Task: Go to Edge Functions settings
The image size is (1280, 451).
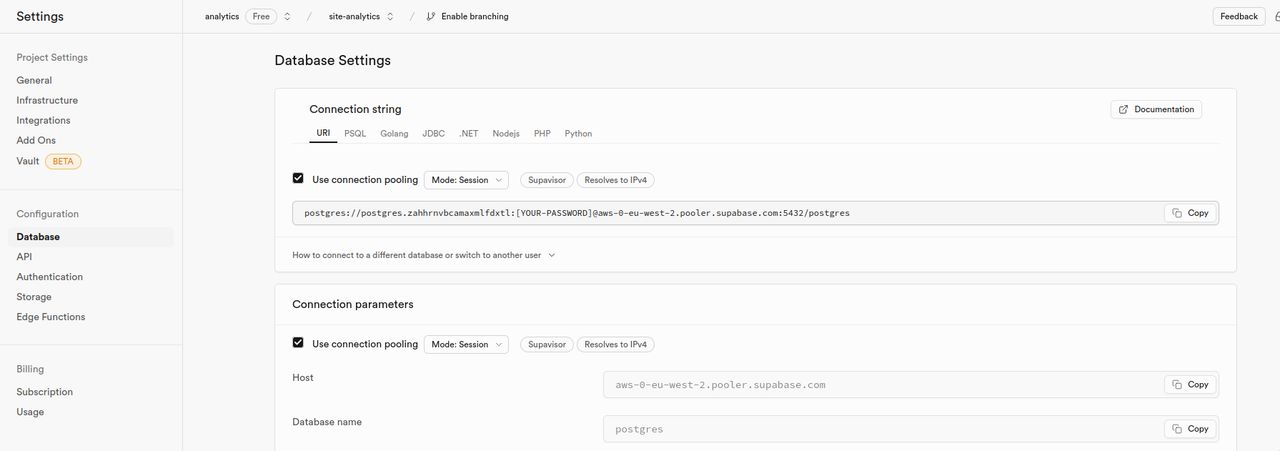Action: coord(51,317)
